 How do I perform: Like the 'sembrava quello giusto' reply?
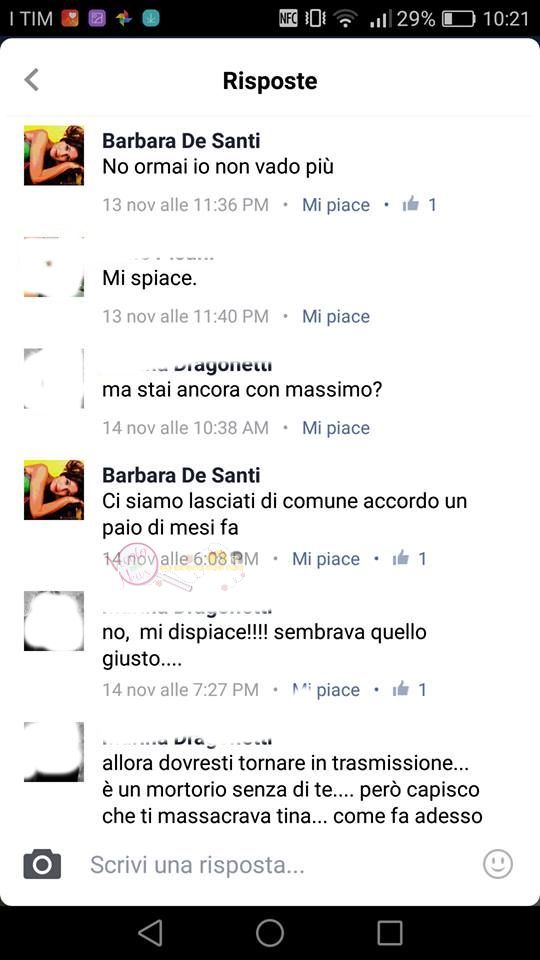[x=326, y=689]
